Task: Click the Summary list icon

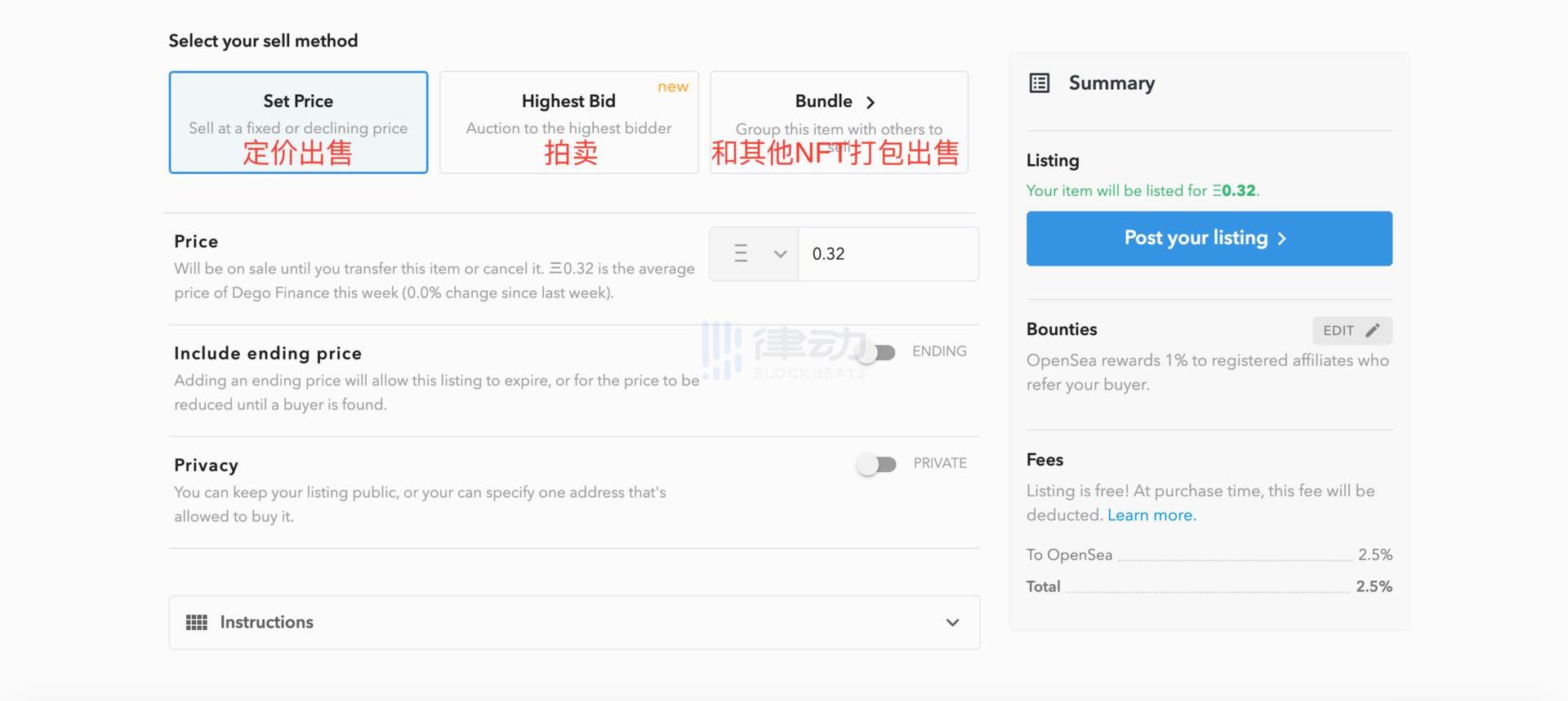Action: pyautogui.click(x=1039, y=83)
